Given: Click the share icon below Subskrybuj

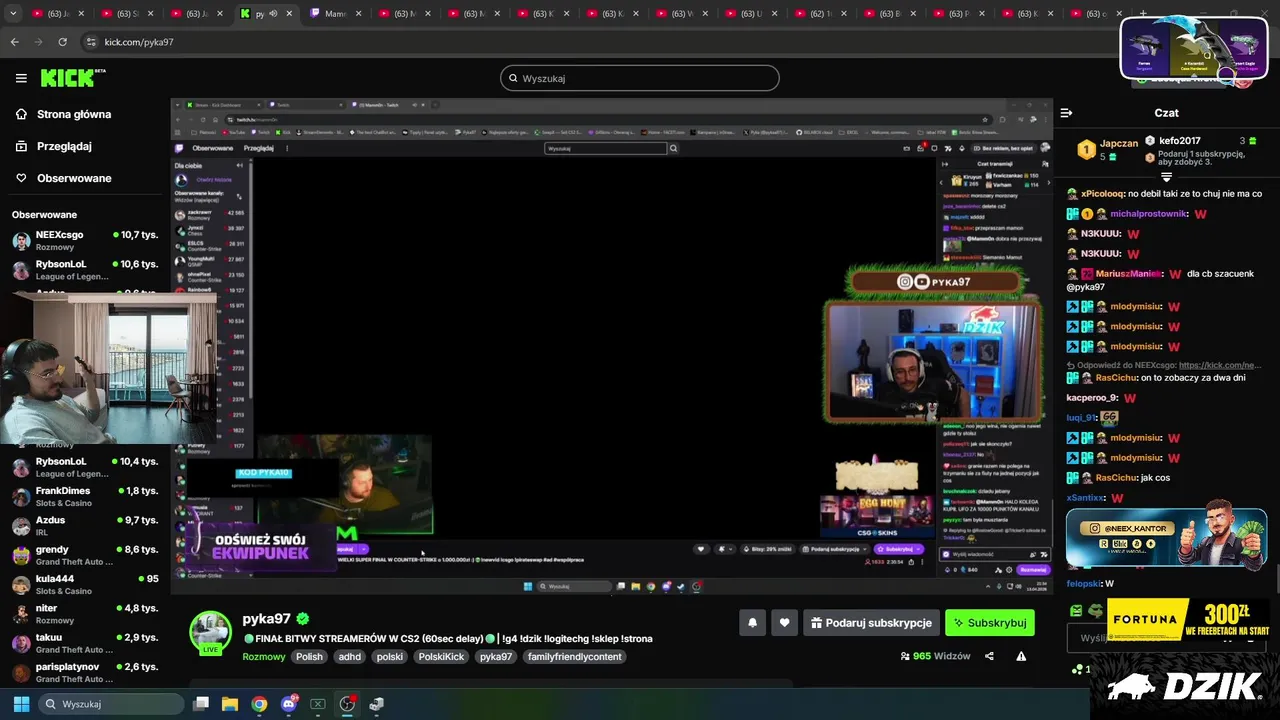Looking at the screenshot, I should click(x=989, y=656).
